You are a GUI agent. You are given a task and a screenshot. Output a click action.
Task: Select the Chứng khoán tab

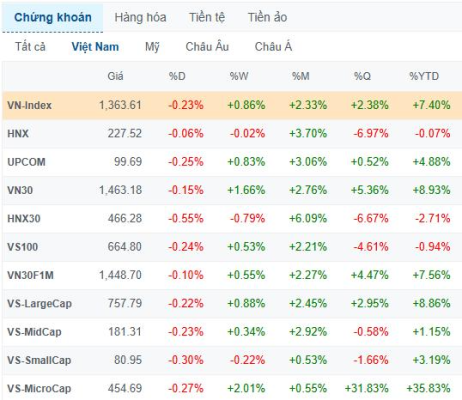(53, 17)
